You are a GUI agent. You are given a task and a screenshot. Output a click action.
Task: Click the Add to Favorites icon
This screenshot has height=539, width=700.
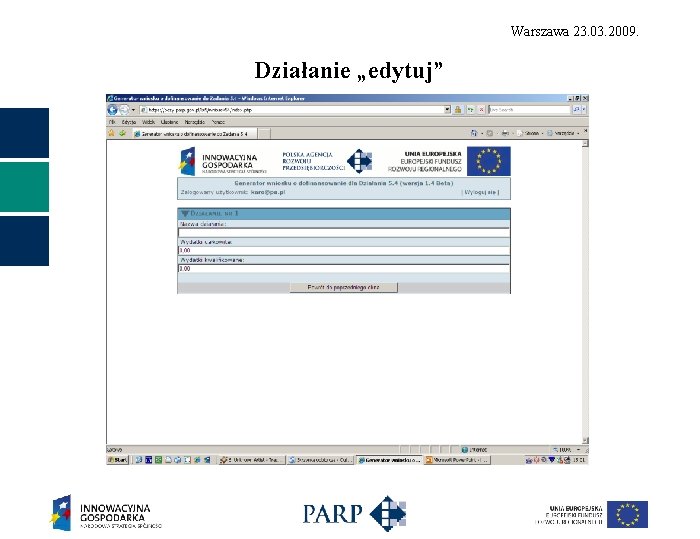[122, 133]
